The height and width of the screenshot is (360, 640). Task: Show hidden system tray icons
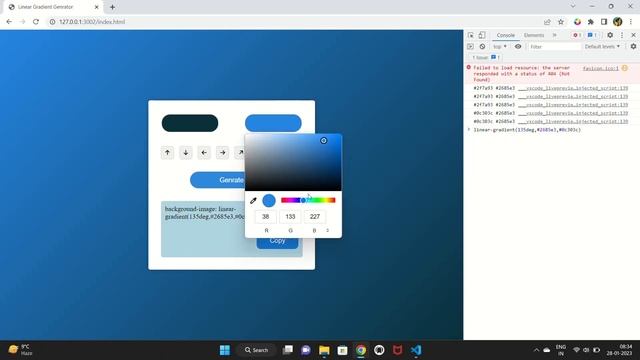pos(536,350)
